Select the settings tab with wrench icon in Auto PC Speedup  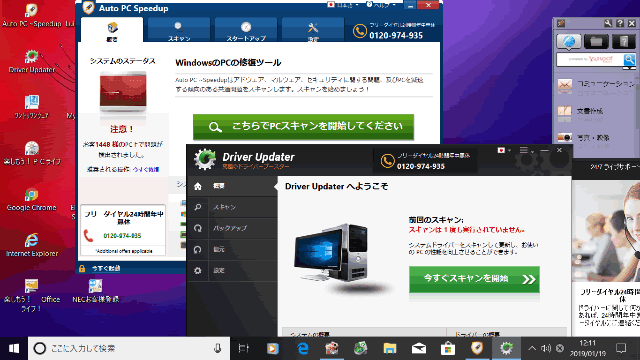pos(313,31)
